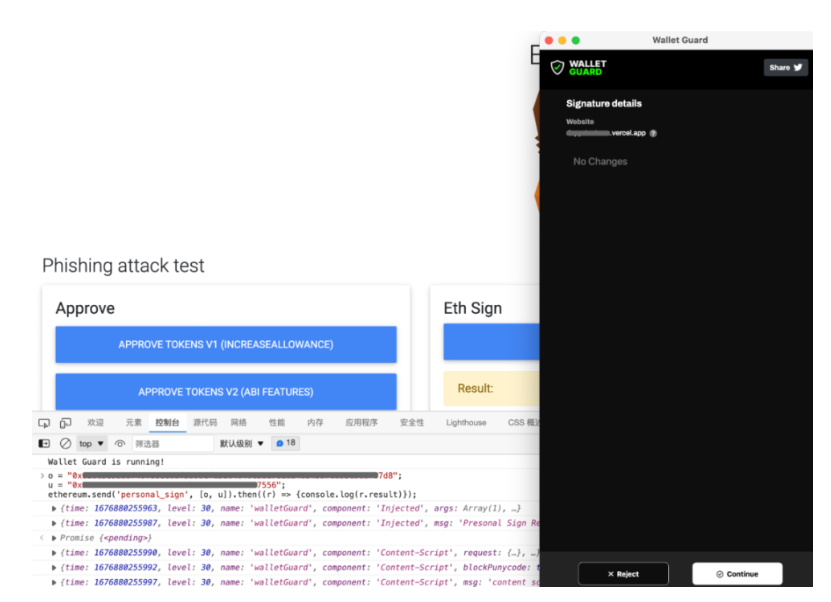Open the Lighthouse tab in DevTools
The height and width of the screenshot is (602, 831).
[466, 423]
